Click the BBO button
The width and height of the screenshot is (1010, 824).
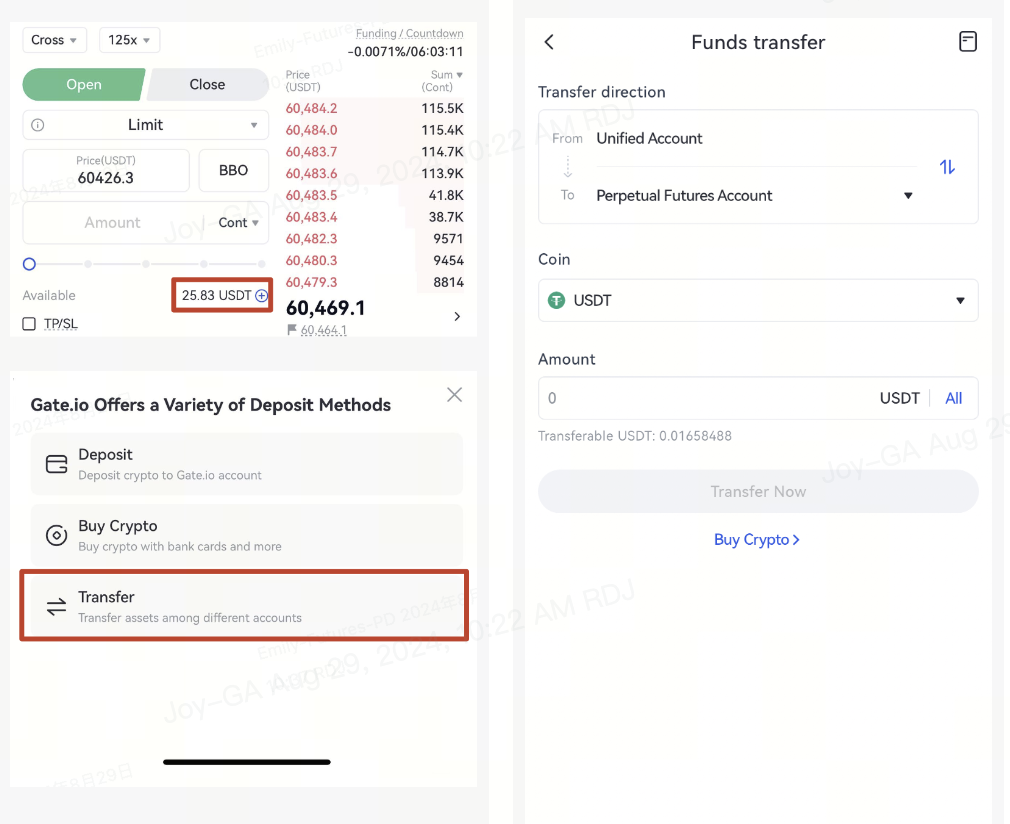(x=233, y=170)
